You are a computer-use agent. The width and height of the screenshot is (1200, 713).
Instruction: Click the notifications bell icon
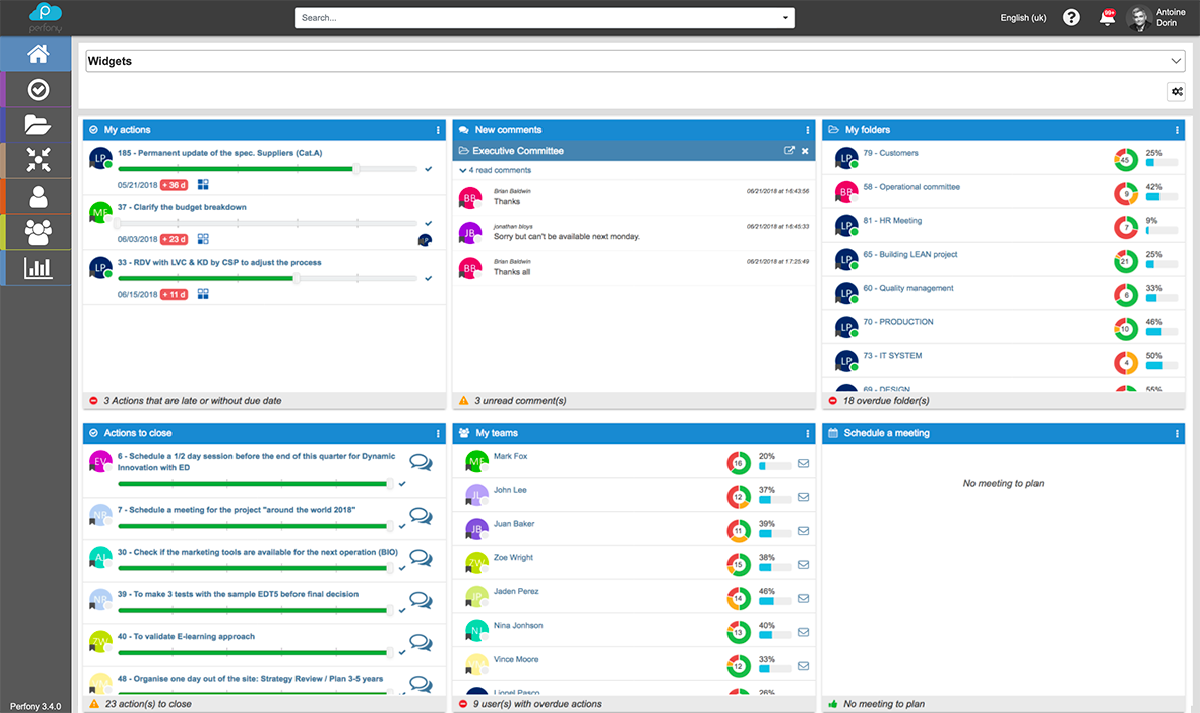(x=1107, y=18)
